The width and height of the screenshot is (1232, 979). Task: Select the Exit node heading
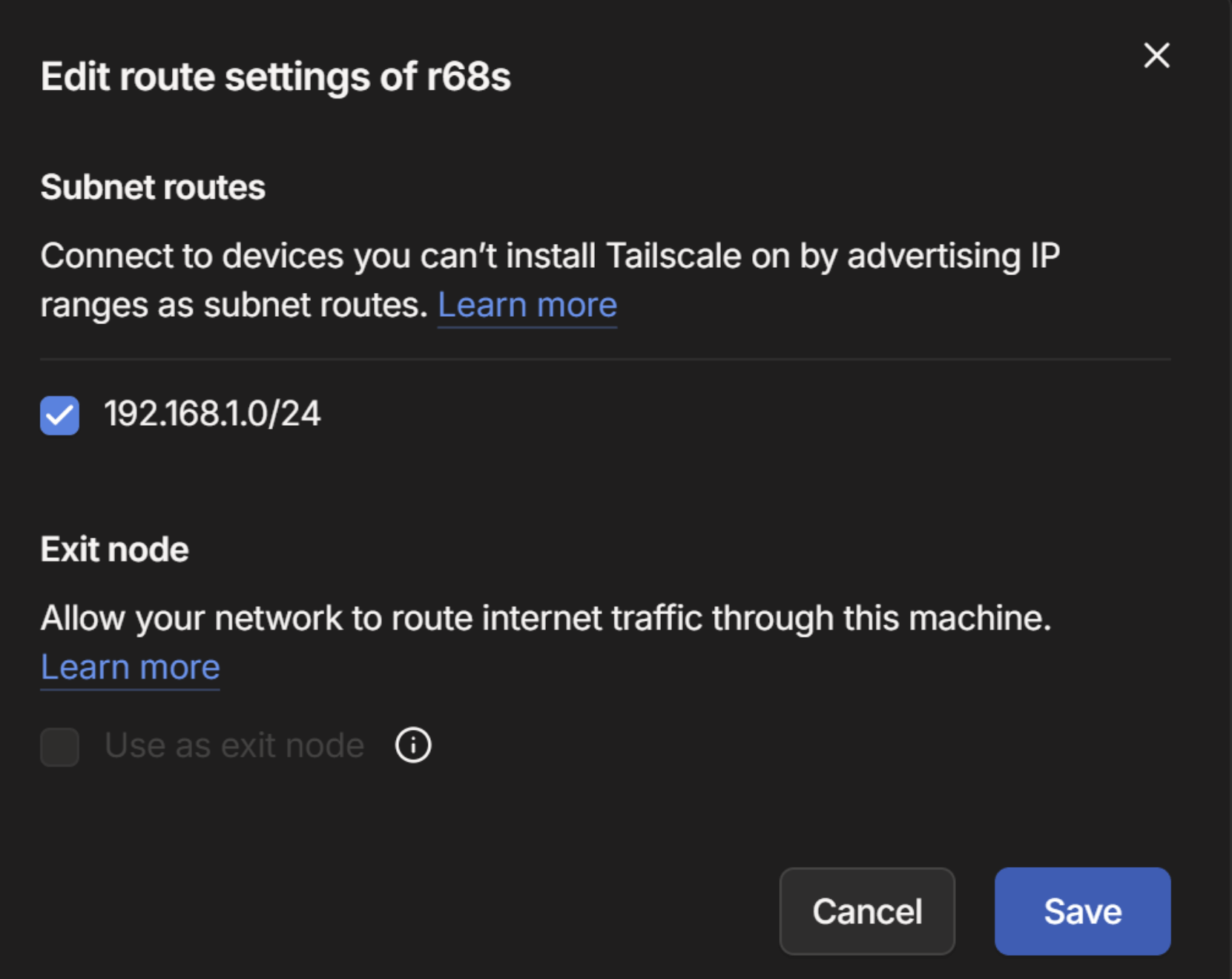pos(115,550)
